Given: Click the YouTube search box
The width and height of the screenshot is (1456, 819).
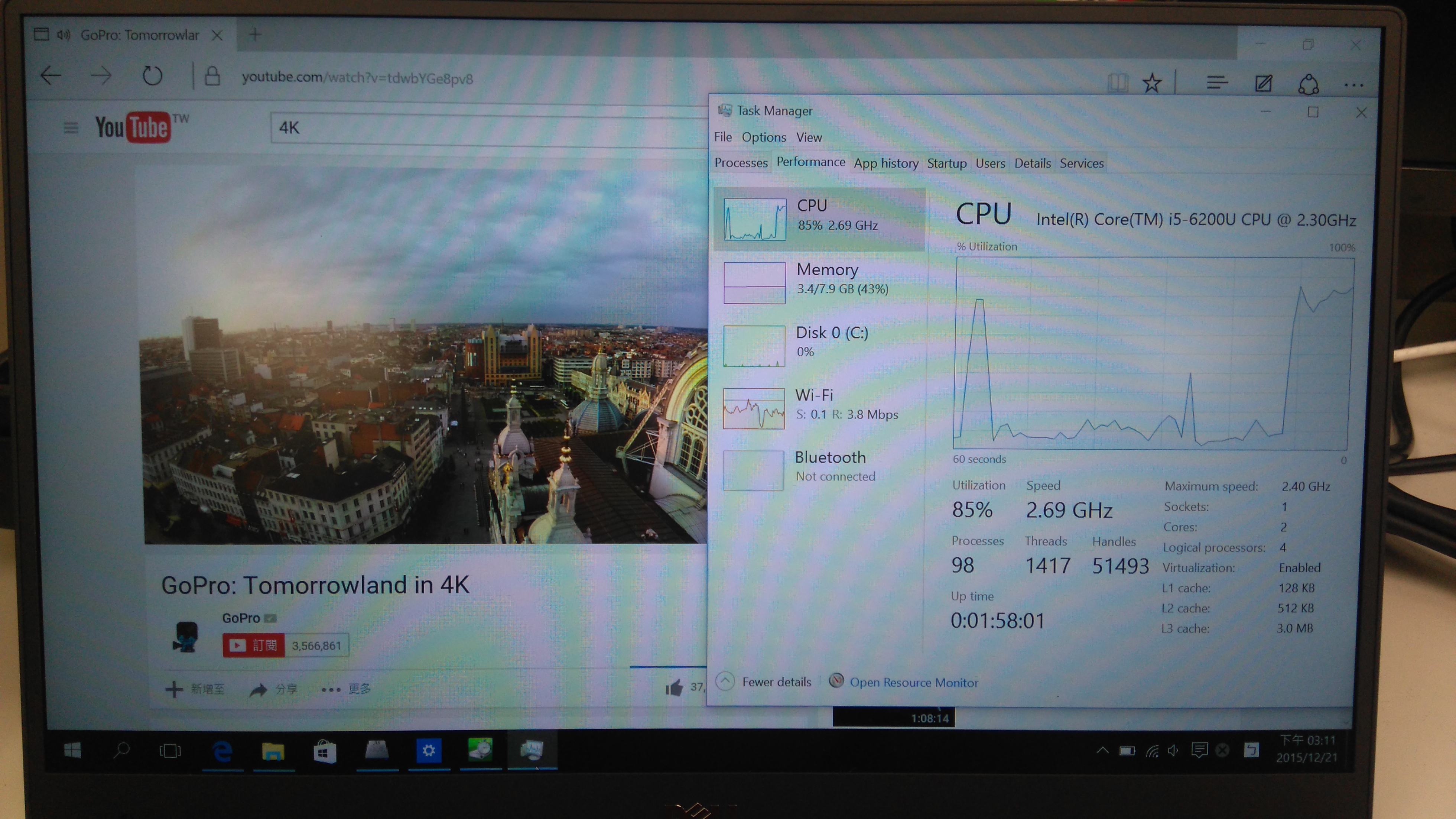Looking at the screenshot, I should coord(486,128).
